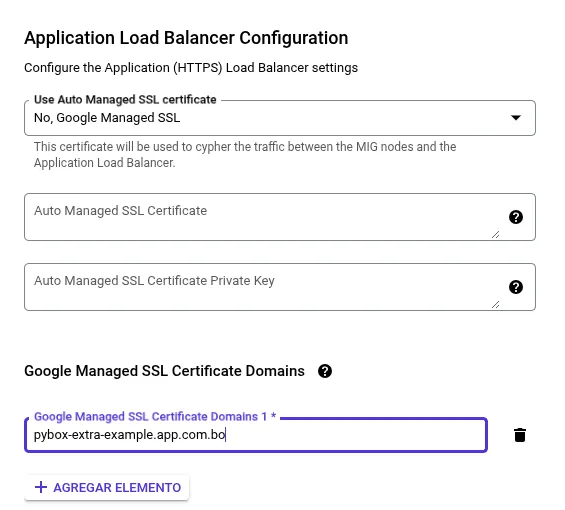Show help for Google Managed SSL Certificate Domains
Screen dimensions: 565x510
coord(325,371)
